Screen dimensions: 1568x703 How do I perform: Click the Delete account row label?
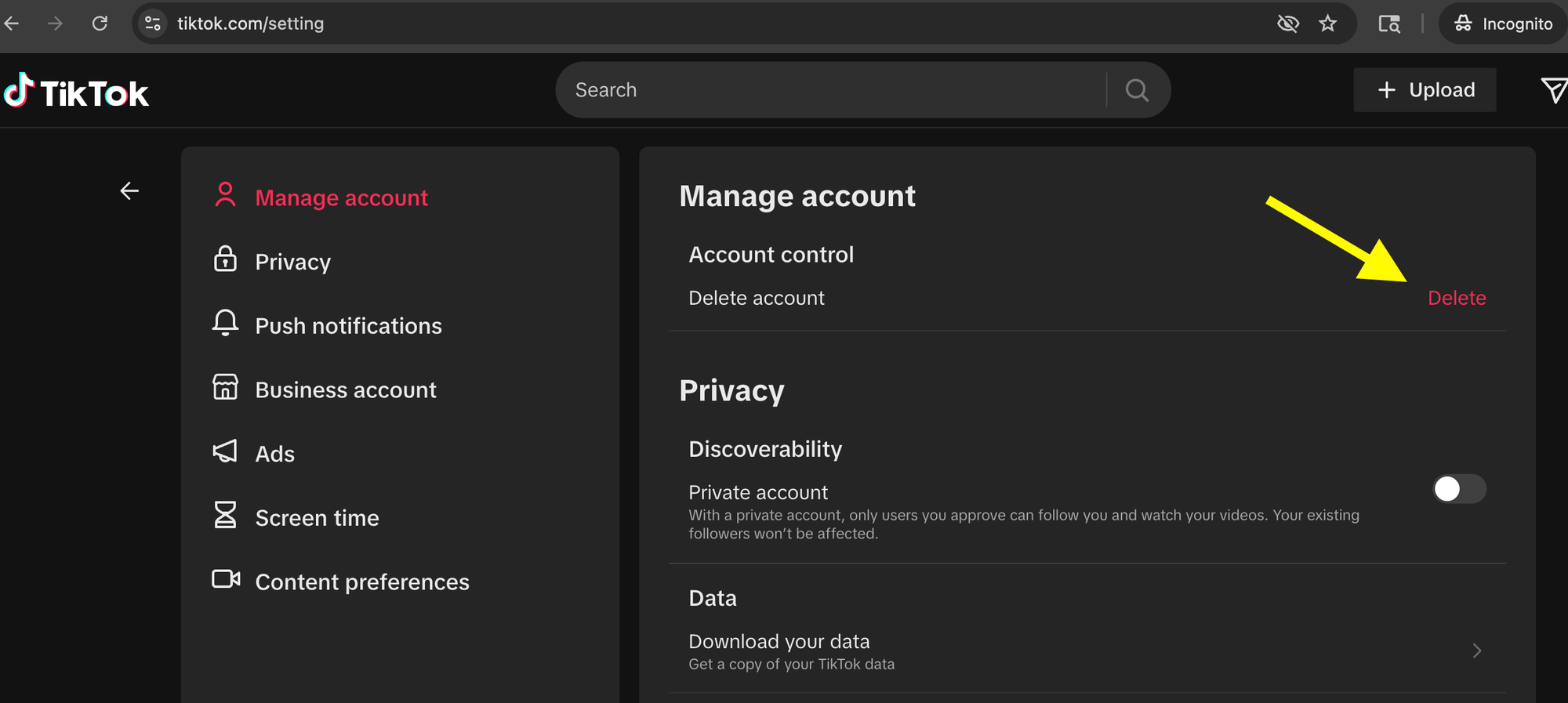[757, 298]
